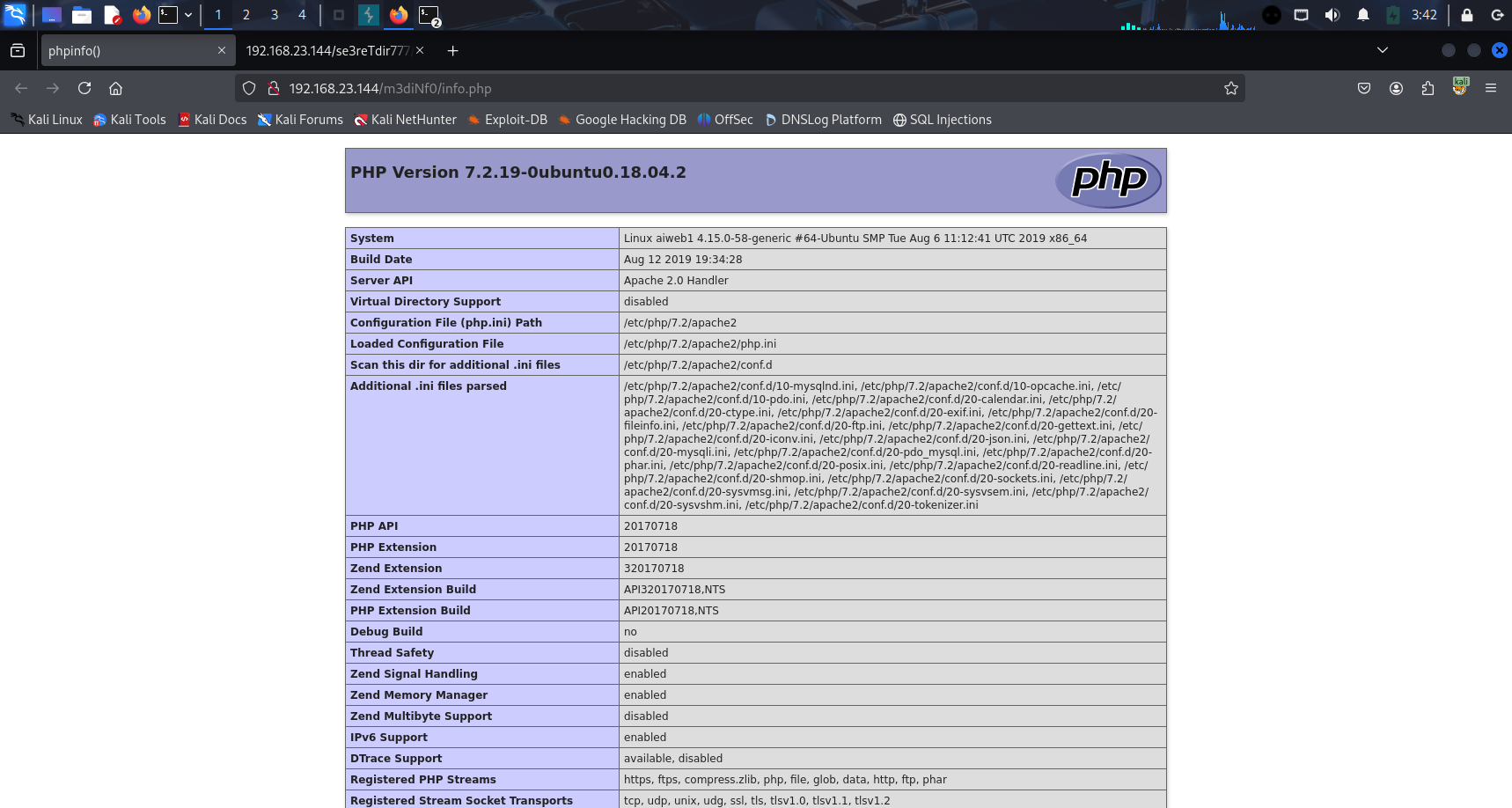1512x808 pixels.
Task: Bookmark this page with the star icon
Action: [x=1230, y=88]
